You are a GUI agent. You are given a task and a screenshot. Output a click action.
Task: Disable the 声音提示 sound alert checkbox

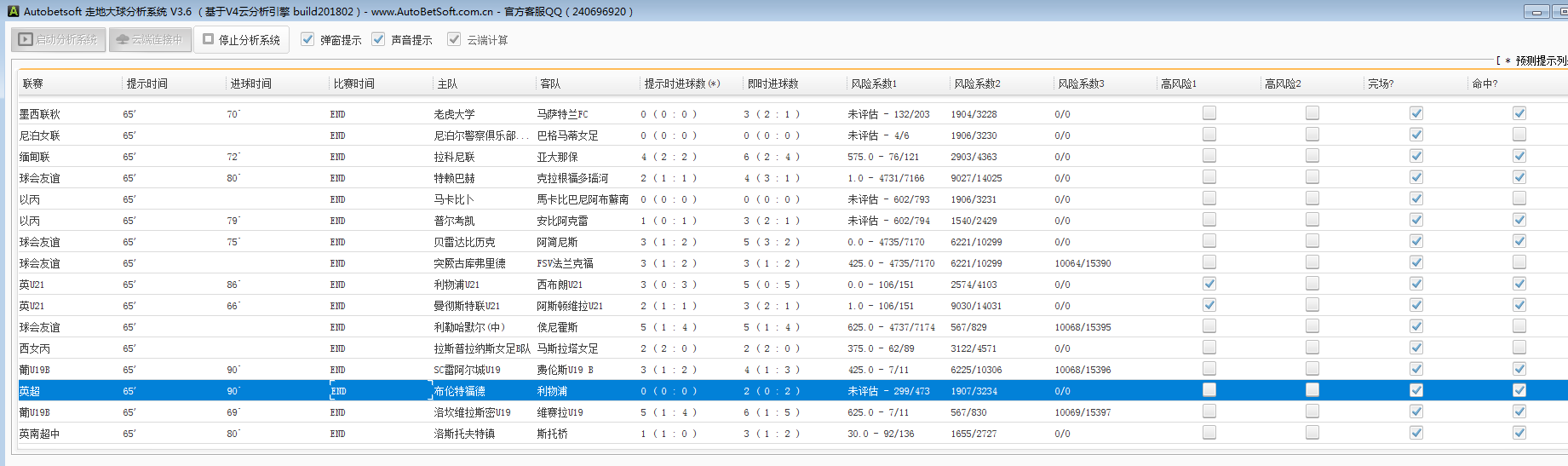click(x=379, y=39)
